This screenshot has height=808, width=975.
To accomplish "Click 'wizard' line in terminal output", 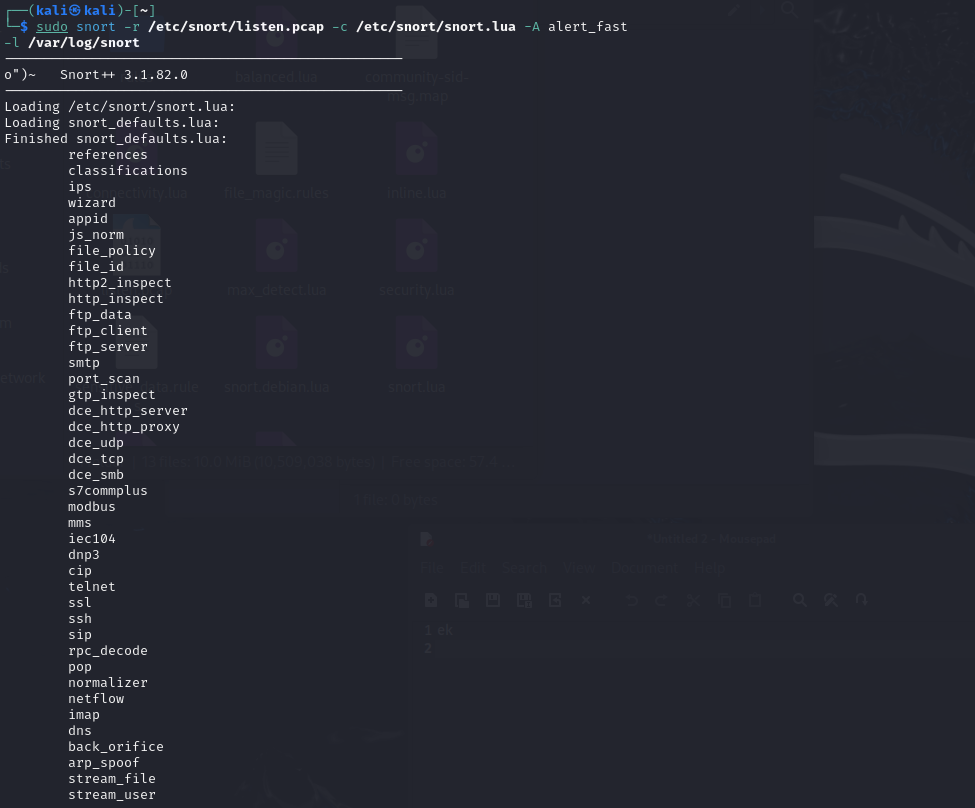I will point(91,203).
